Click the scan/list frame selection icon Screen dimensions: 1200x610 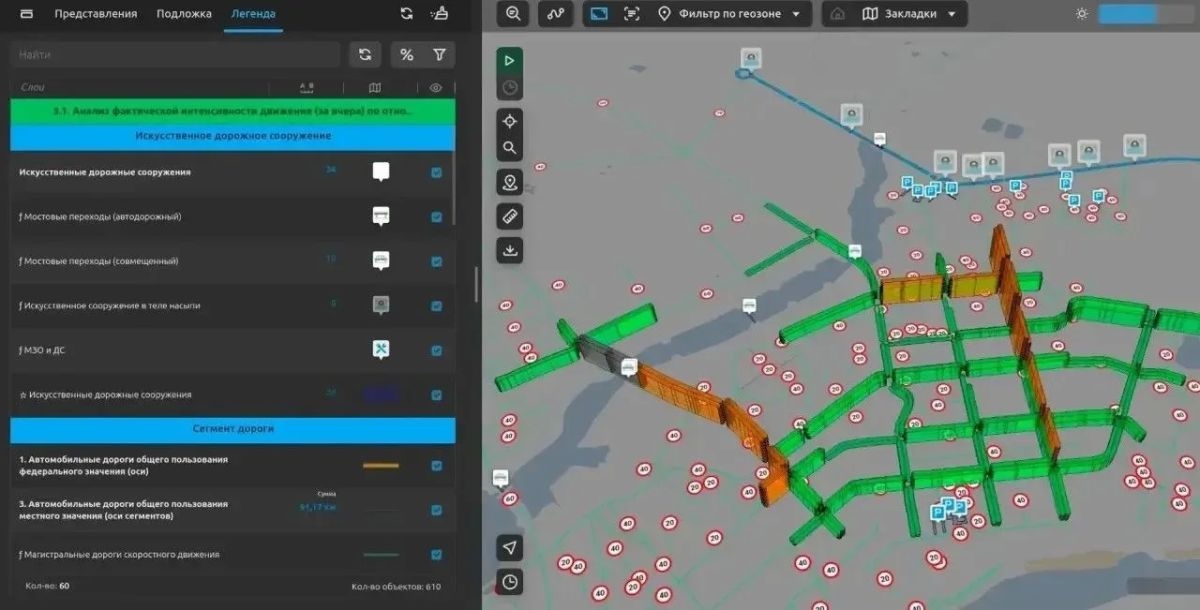point(631,14)
